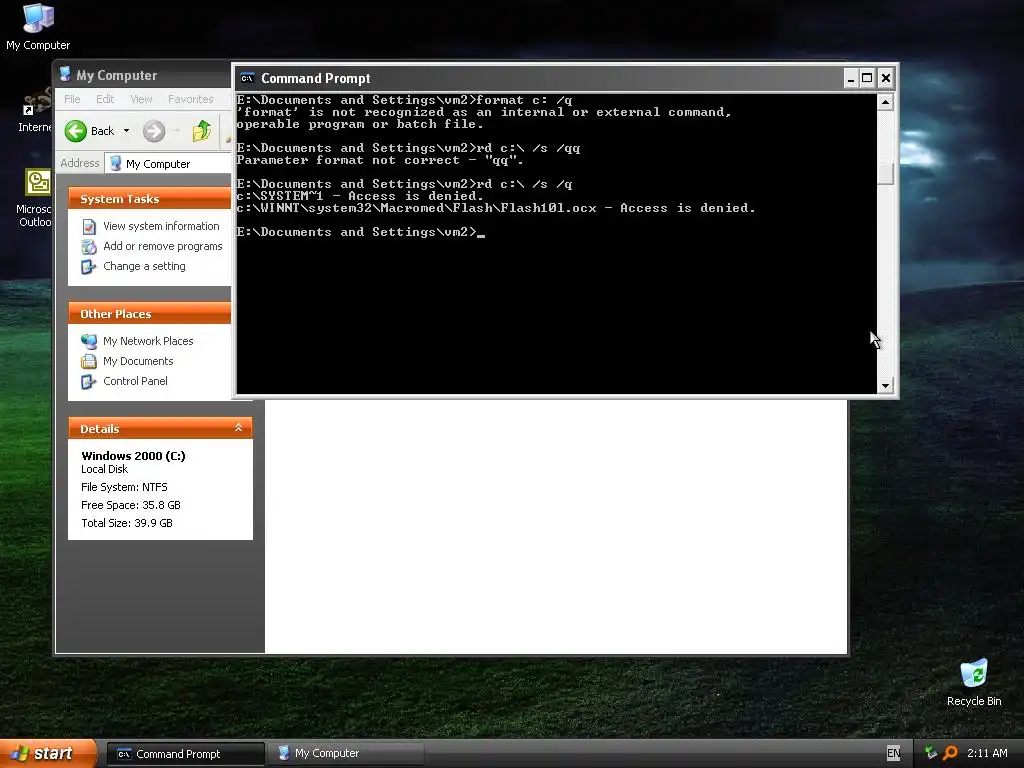This screenshot has width=1024, height=768.
Task: Click Command Prompt scrollbar up arrow
Action: pos(885,102)
